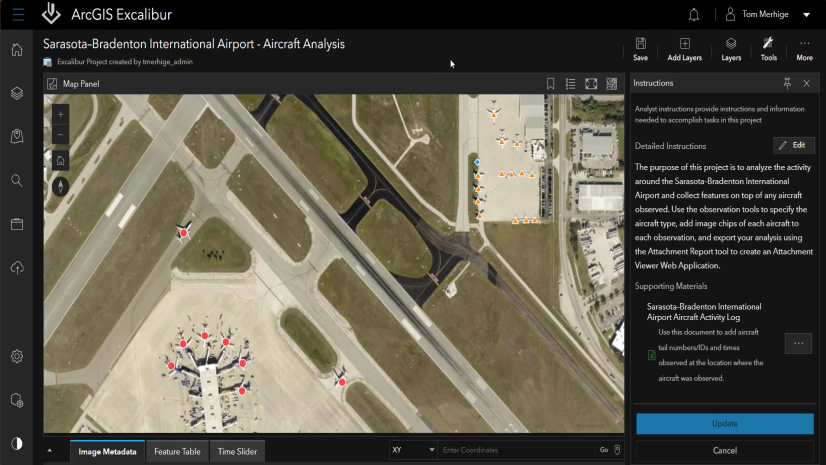Switch to the Time Slider tab
This screenshot has height=465, width=826.
coord(238,451)
